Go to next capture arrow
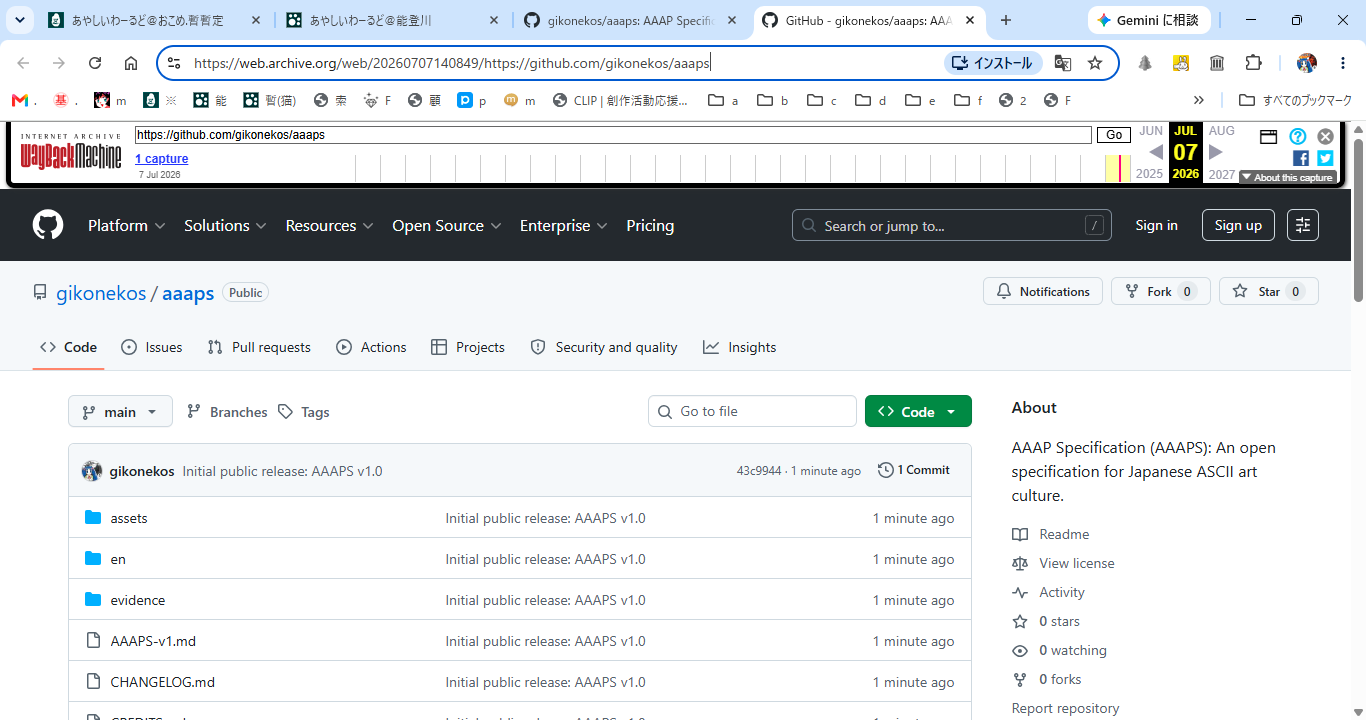 [1216, 152]
